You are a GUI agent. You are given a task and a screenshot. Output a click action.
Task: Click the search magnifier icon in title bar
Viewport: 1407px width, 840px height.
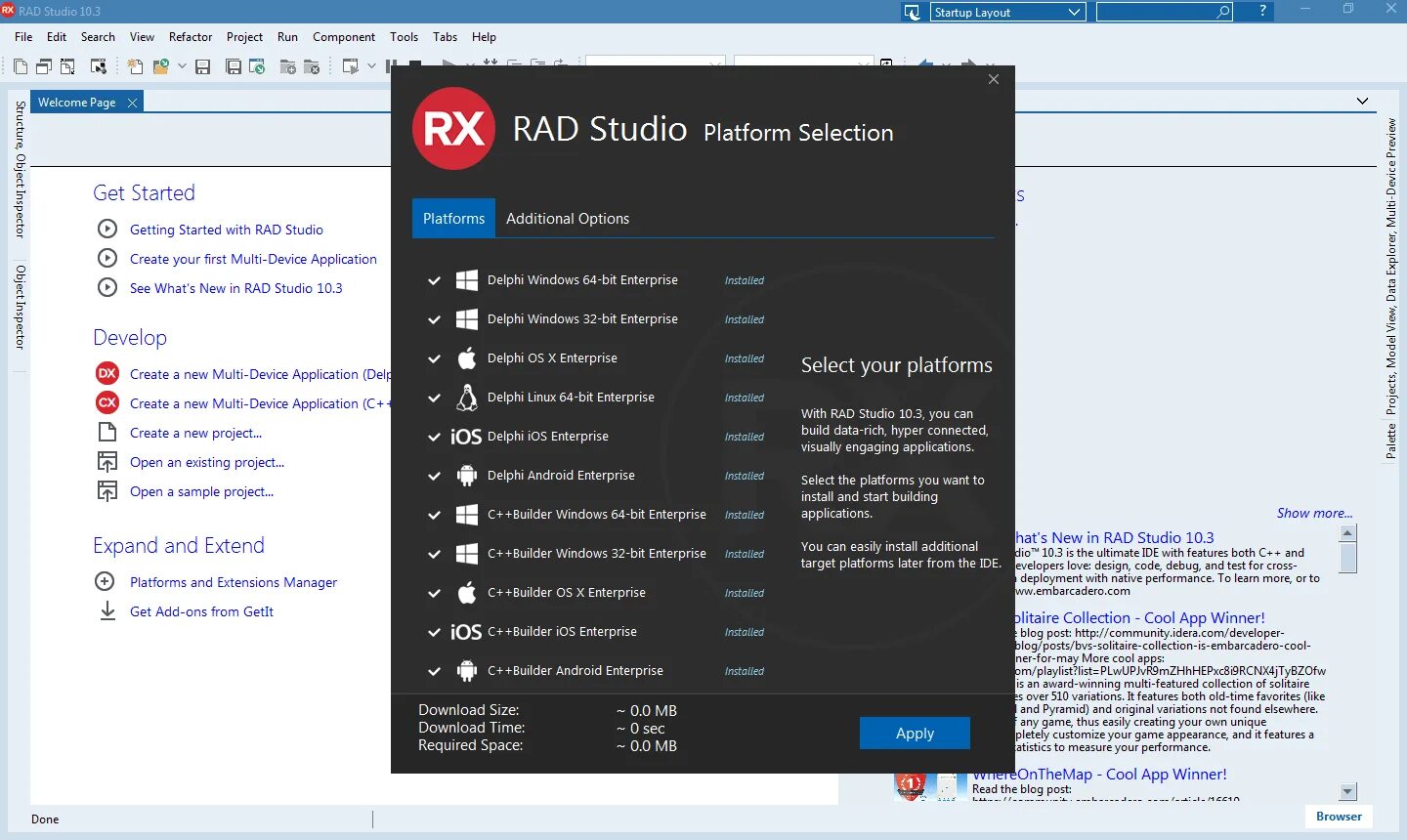[x=1222, y=12]
